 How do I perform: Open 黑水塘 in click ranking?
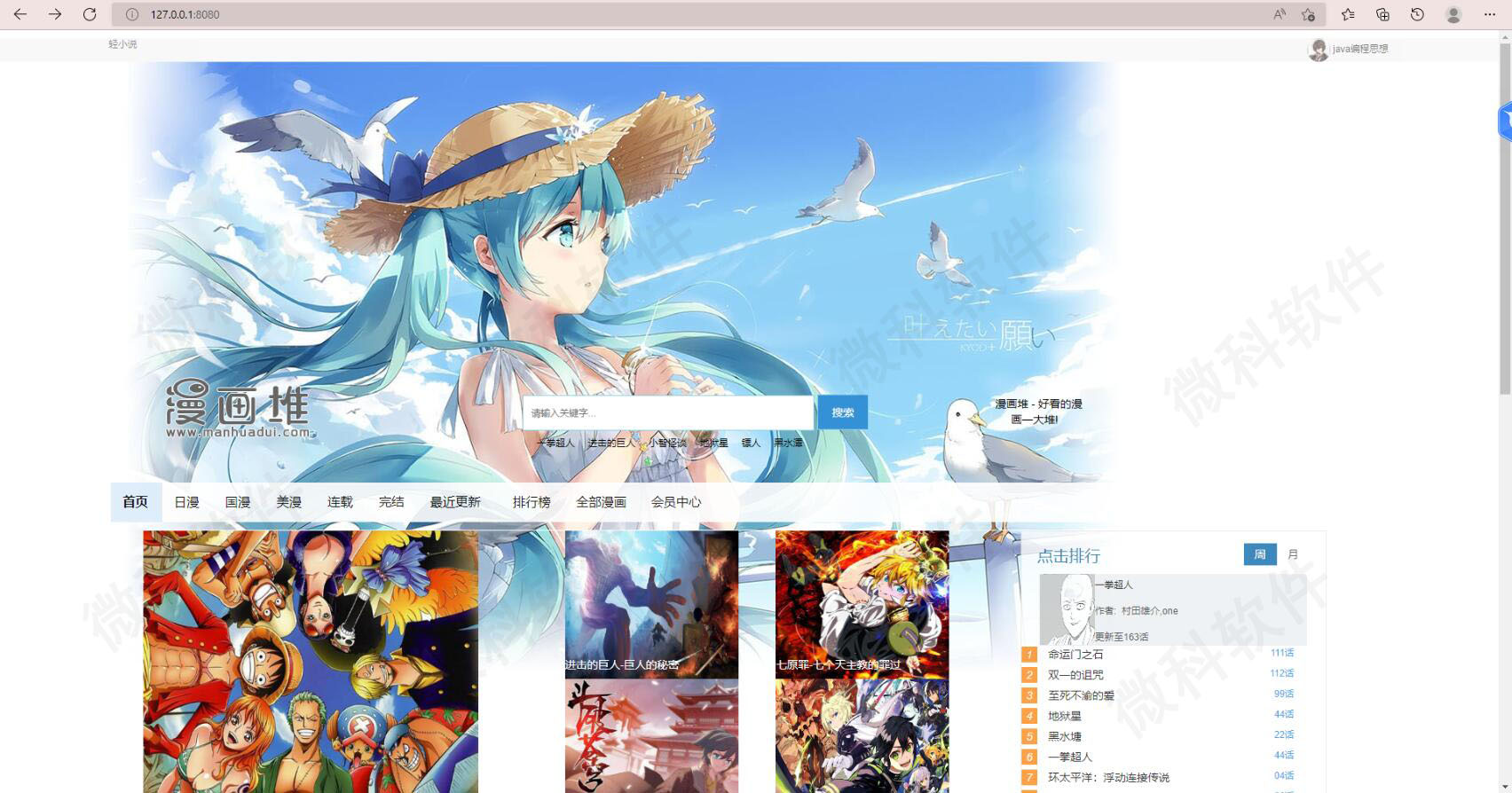tap(1065, 736)
